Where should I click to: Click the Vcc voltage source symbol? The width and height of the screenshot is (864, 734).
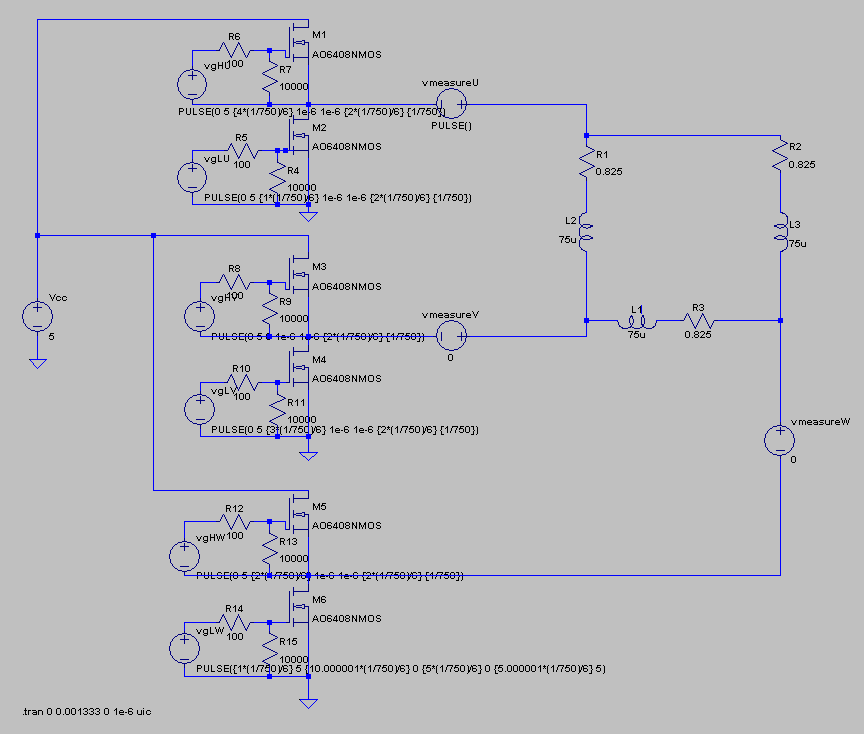click(37, 317)
